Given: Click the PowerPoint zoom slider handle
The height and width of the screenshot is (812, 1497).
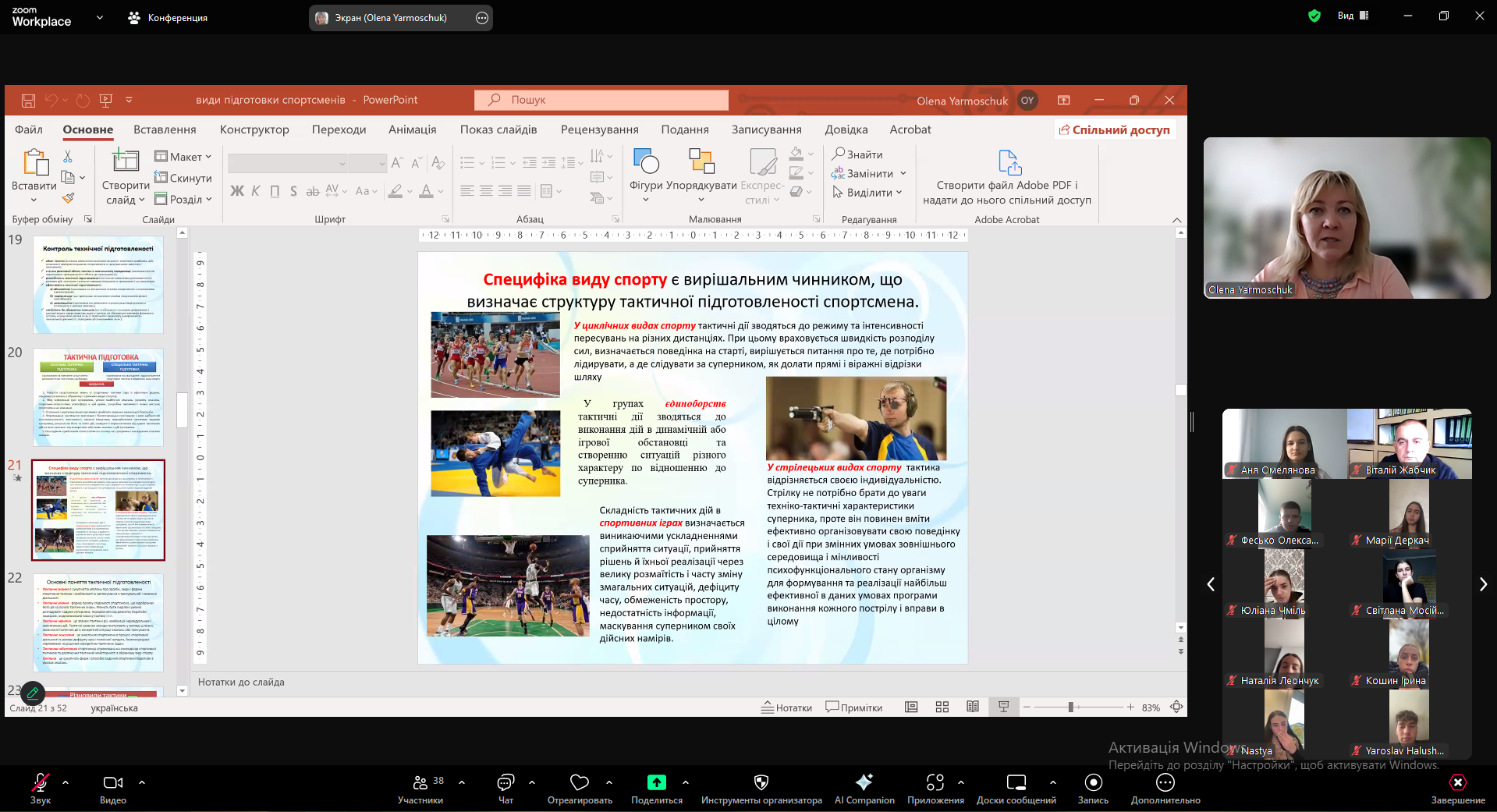Looking at the screenshot, I should (1071, 707).
